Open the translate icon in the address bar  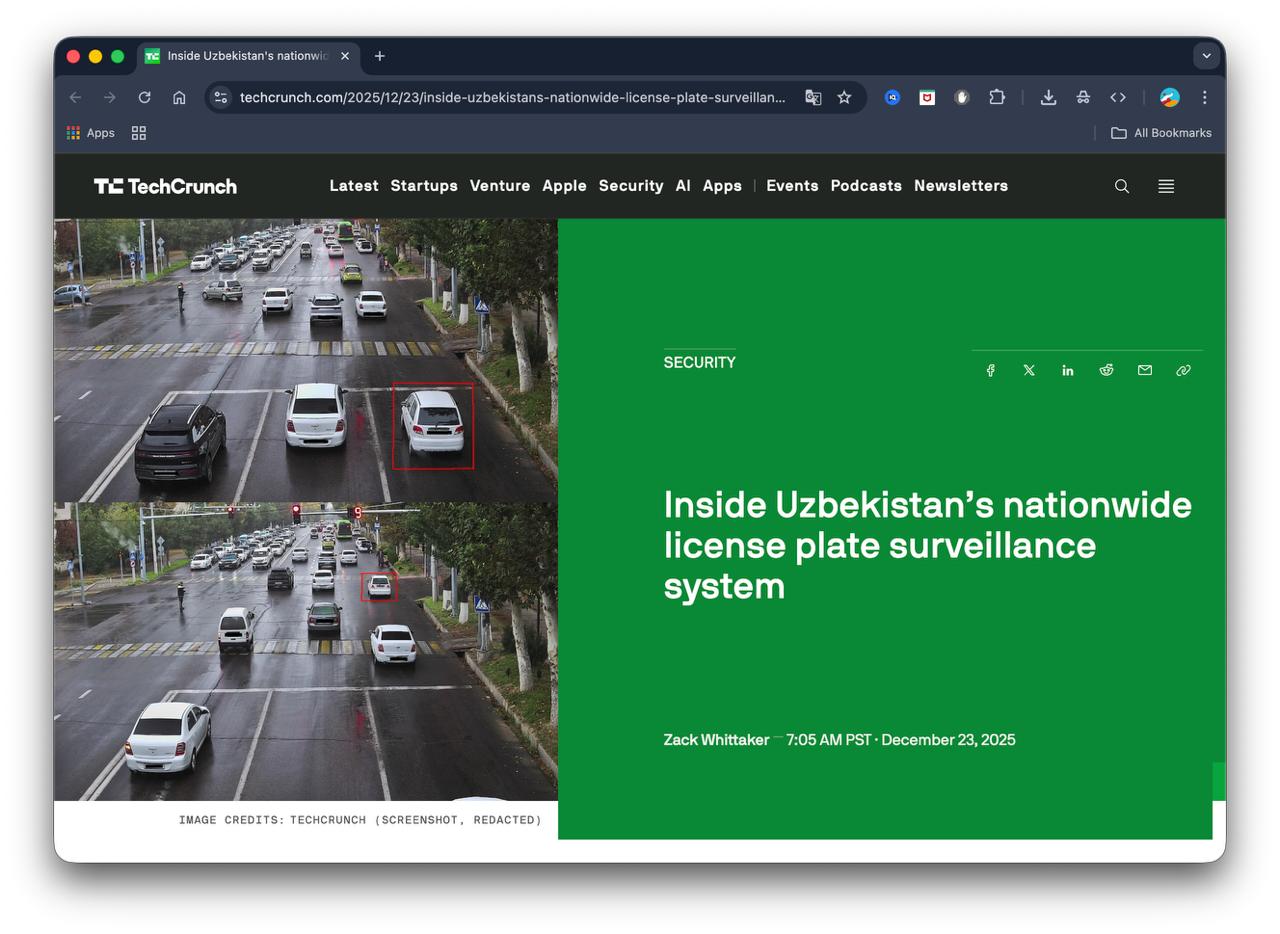(813, 97)
